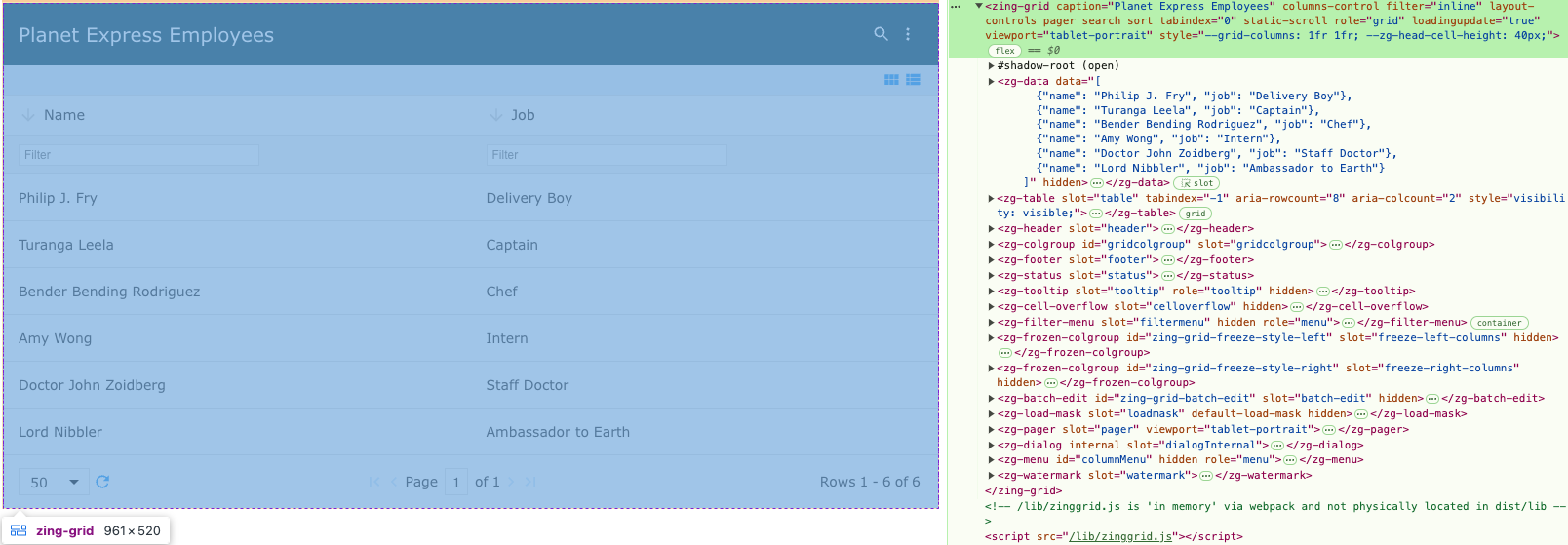This screenshot has height=545, width=1568.
Task: Expand the zg-cell-overflow element node
Action: tap(992, 307)
